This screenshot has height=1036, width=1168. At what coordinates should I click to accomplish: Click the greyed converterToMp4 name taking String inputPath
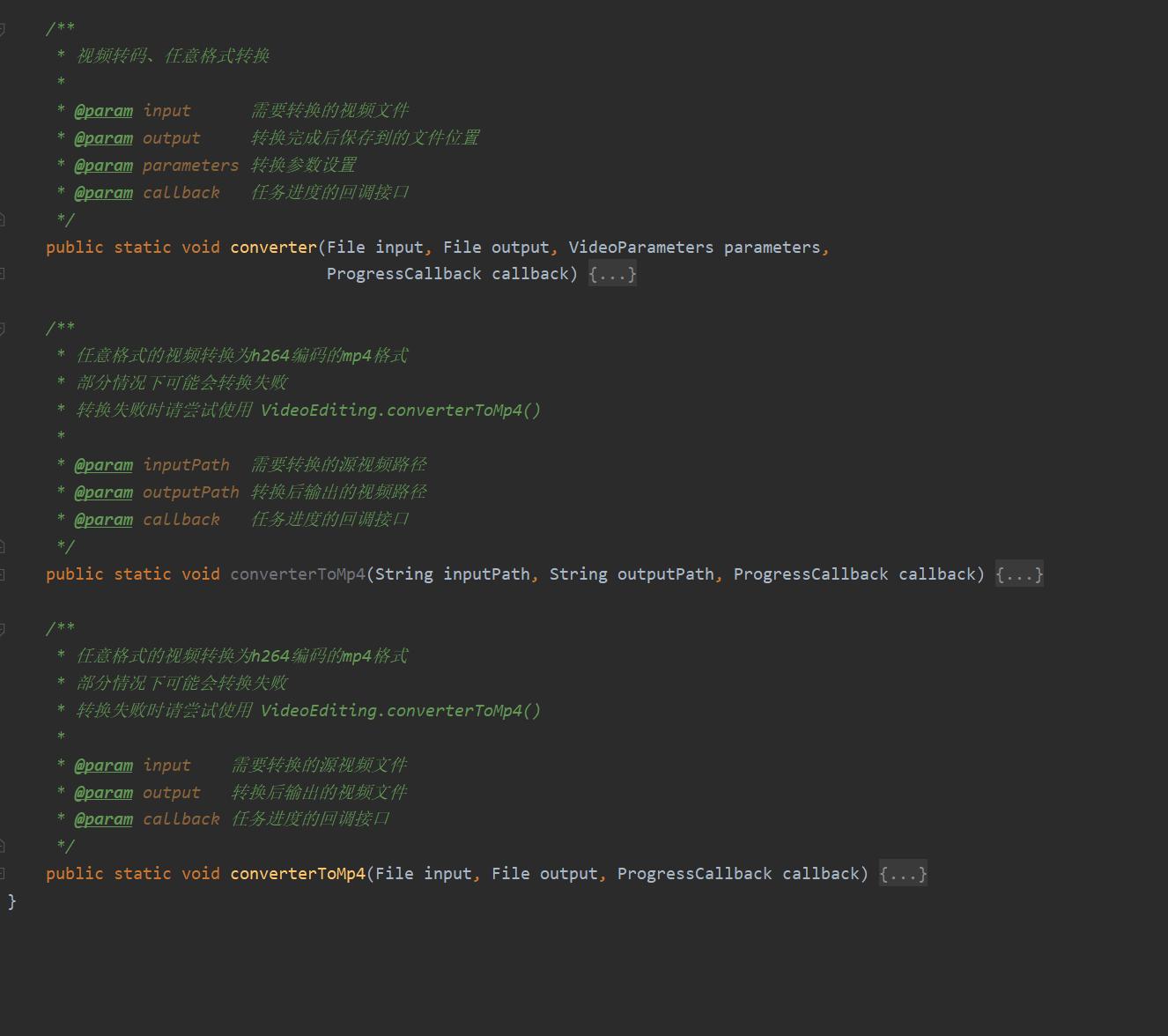click(x=298, y=574)
